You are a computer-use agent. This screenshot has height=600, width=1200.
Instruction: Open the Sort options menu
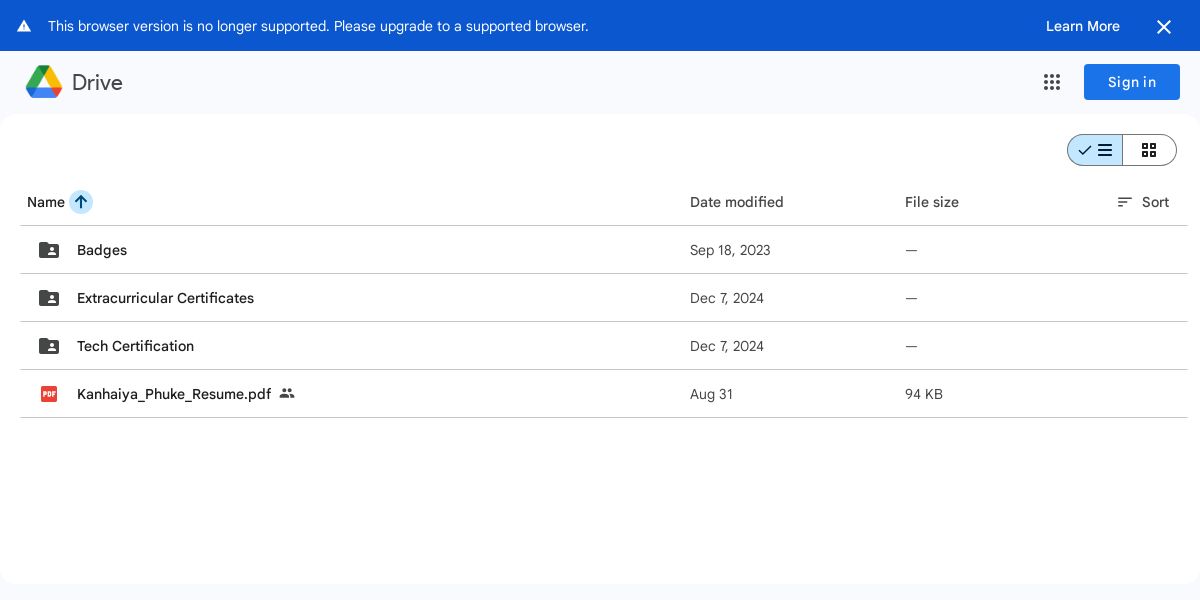coord(1143,202)
